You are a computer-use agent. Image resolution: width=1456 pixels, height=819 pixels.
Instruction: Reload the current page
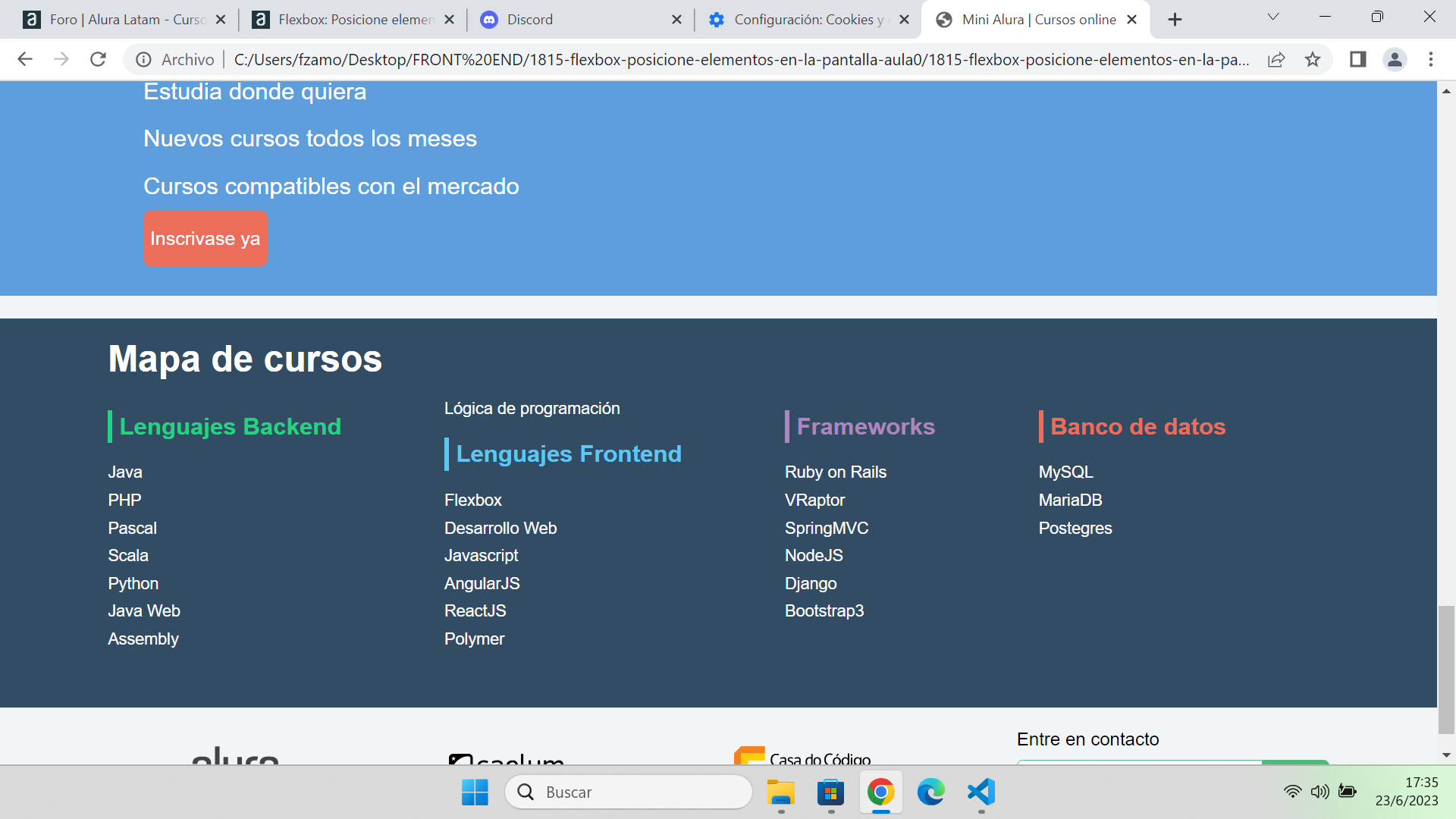click(98, 59)
